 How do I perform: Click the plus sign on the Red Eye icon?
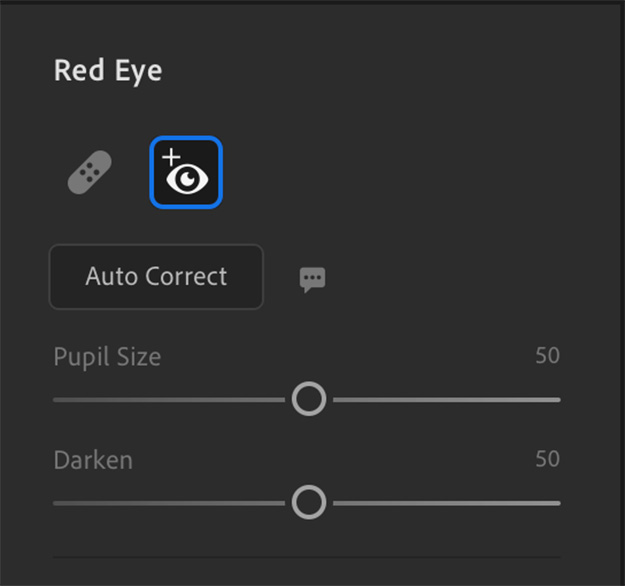tap(172, 157)
